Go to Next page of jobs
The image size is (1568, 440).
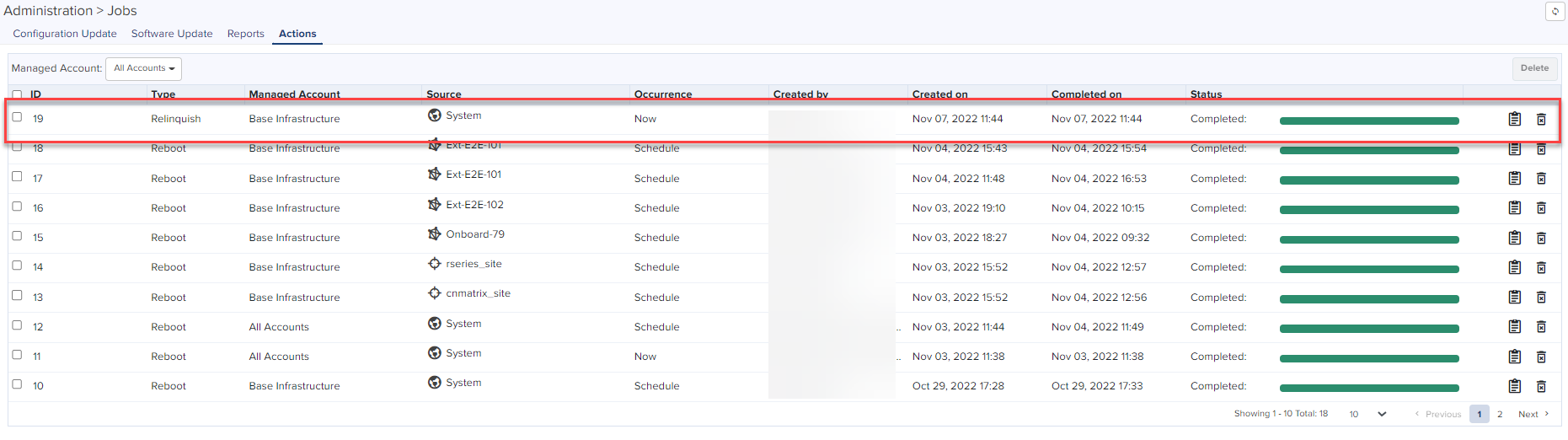coord(1533,414)
